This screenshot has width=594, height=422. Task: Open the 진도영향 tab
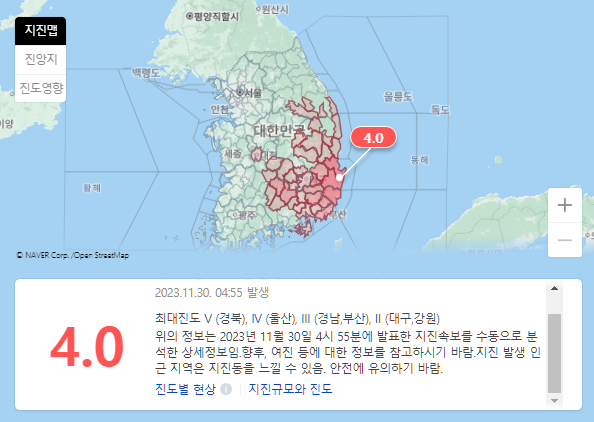pyautogui.click(x=41, y=88)
